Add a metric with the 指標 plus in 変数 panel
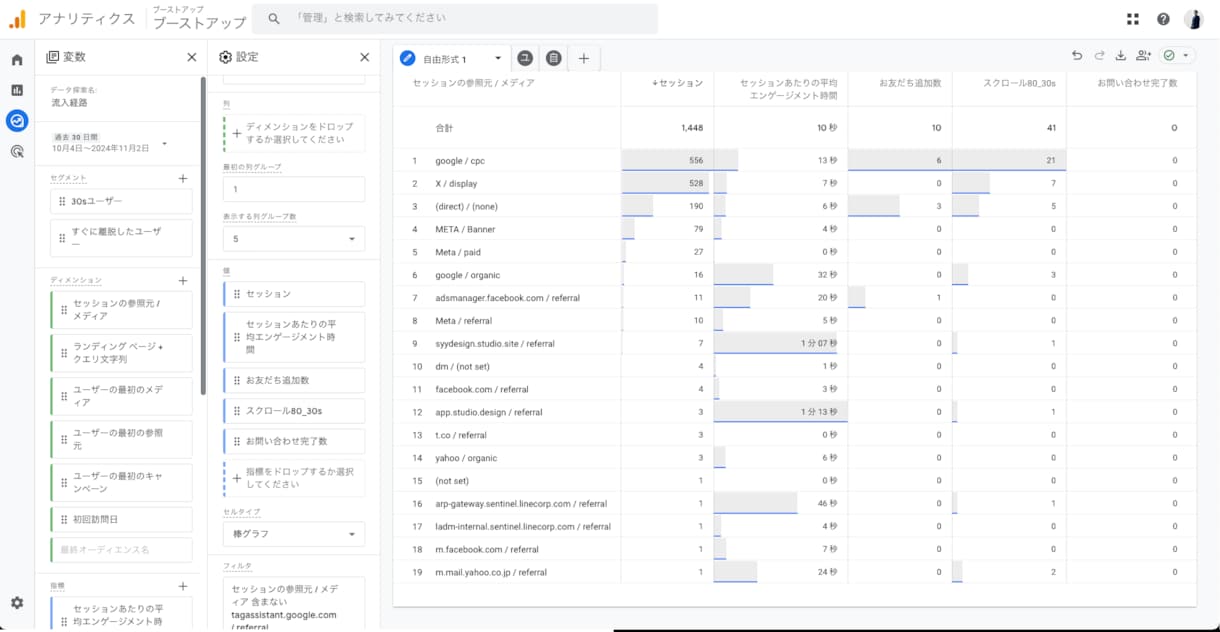Image resolution: width=1220 pixels, height=632 pixels. (183, 586)
